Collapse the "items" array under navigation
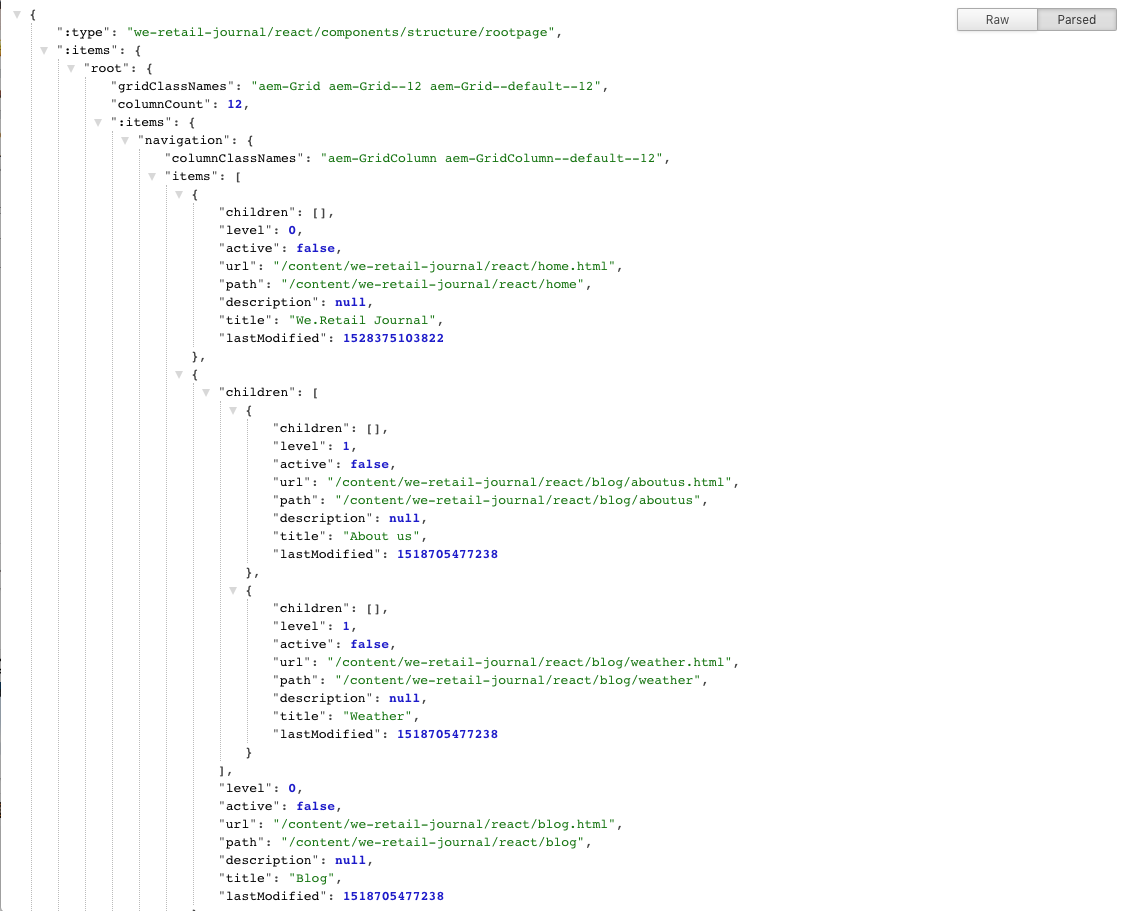The height and width of the screenshot is (911, 1131). point(152,177)
